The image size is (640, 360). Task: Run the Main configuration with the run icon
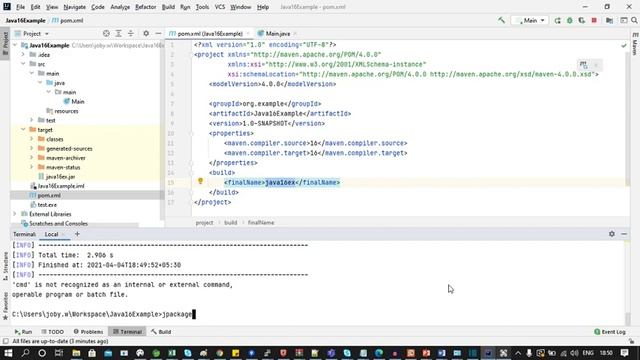pos(557,20)
